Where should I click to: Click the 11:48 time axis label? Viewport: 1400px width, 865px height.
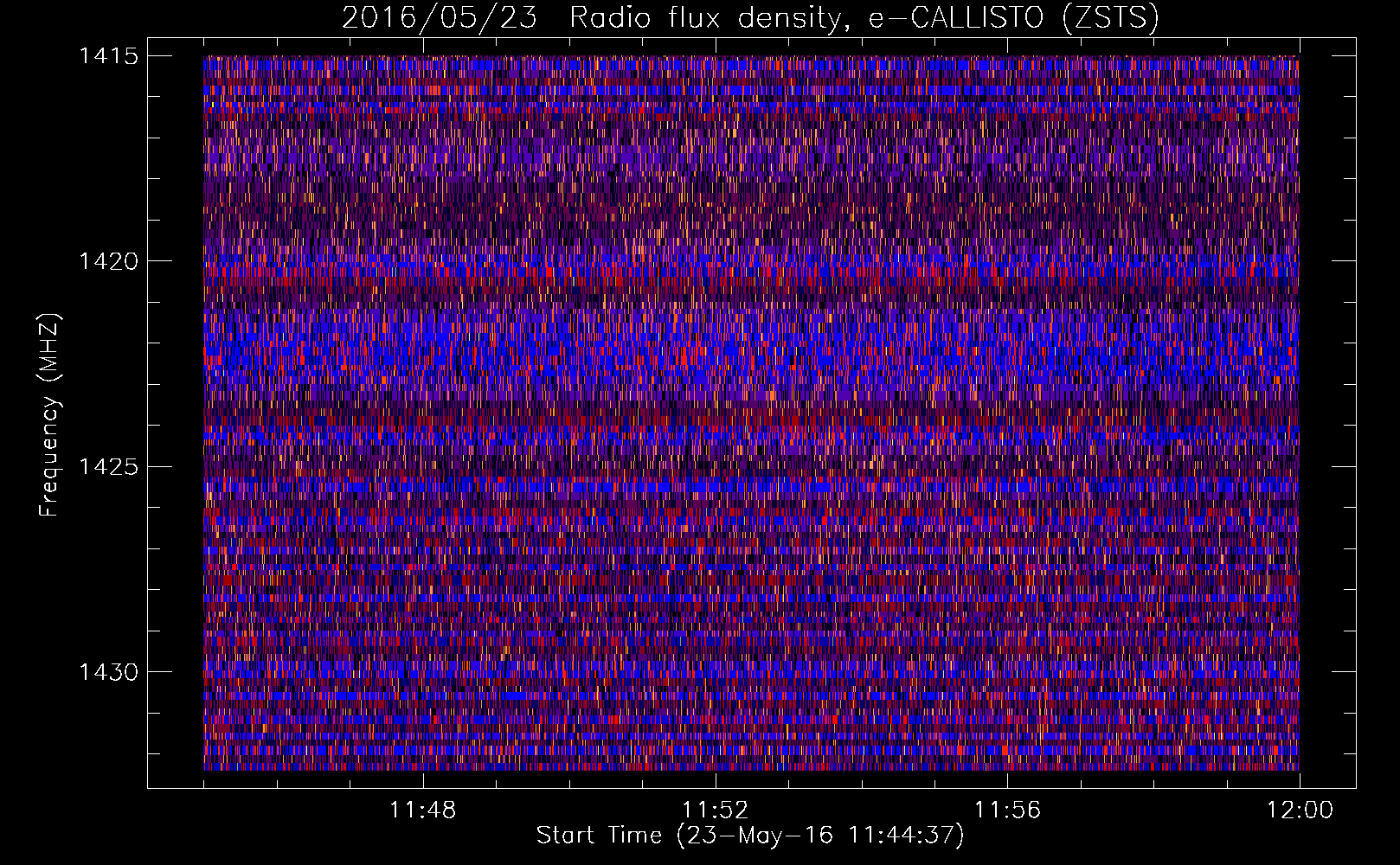(422, 811)
